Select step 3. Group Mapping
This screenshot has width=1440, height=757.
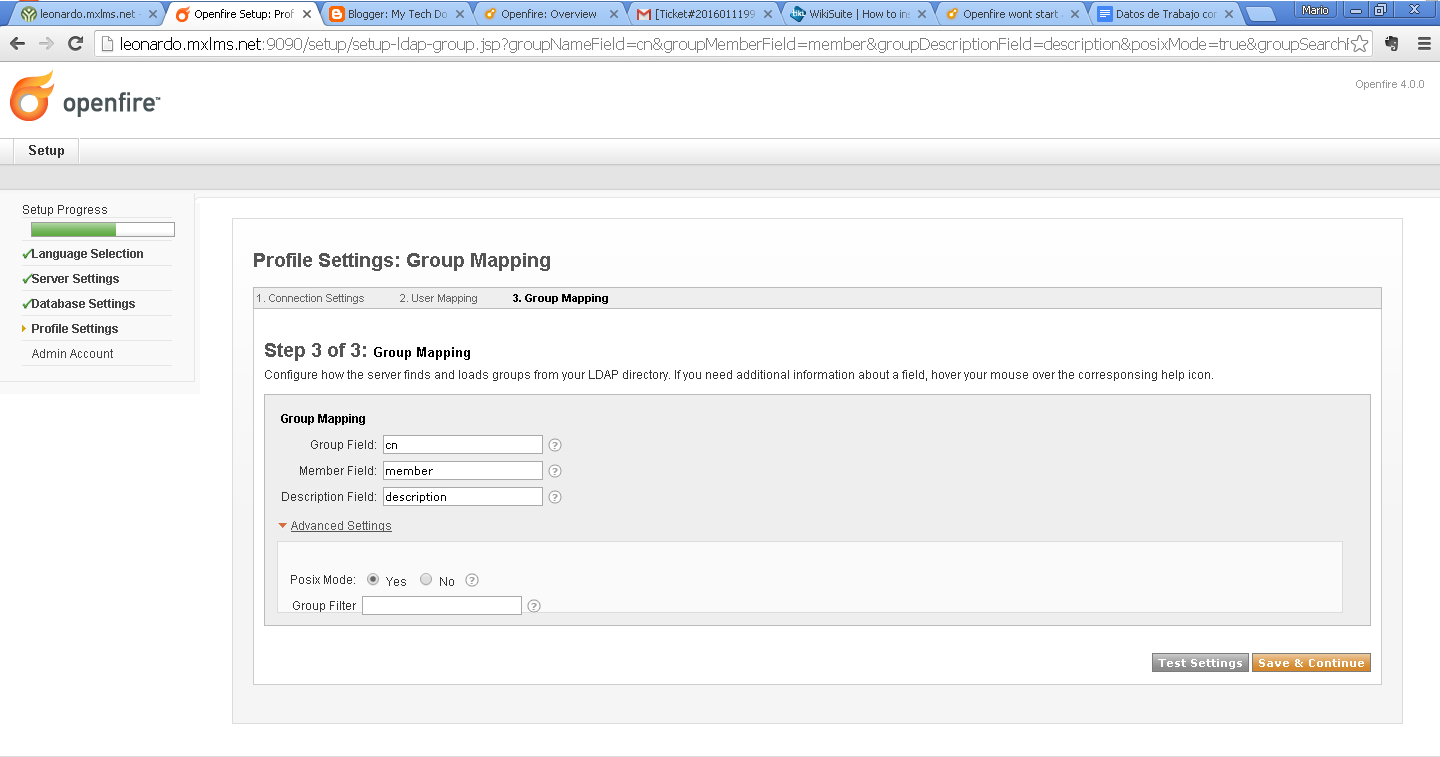[560, 298]
